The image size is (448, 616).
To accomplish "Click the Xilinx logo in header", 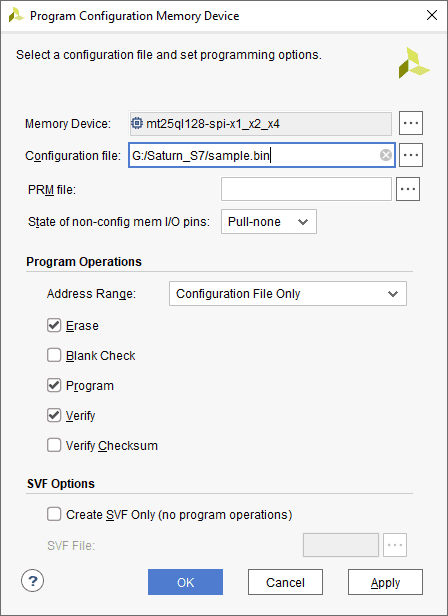I will click(414, 63).
